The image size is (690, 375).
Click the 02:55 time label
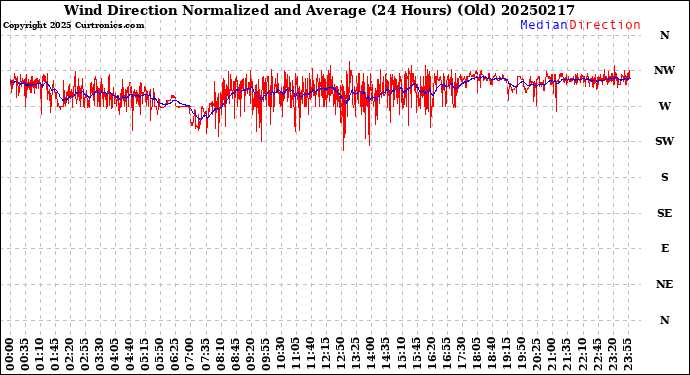(85, 355)
